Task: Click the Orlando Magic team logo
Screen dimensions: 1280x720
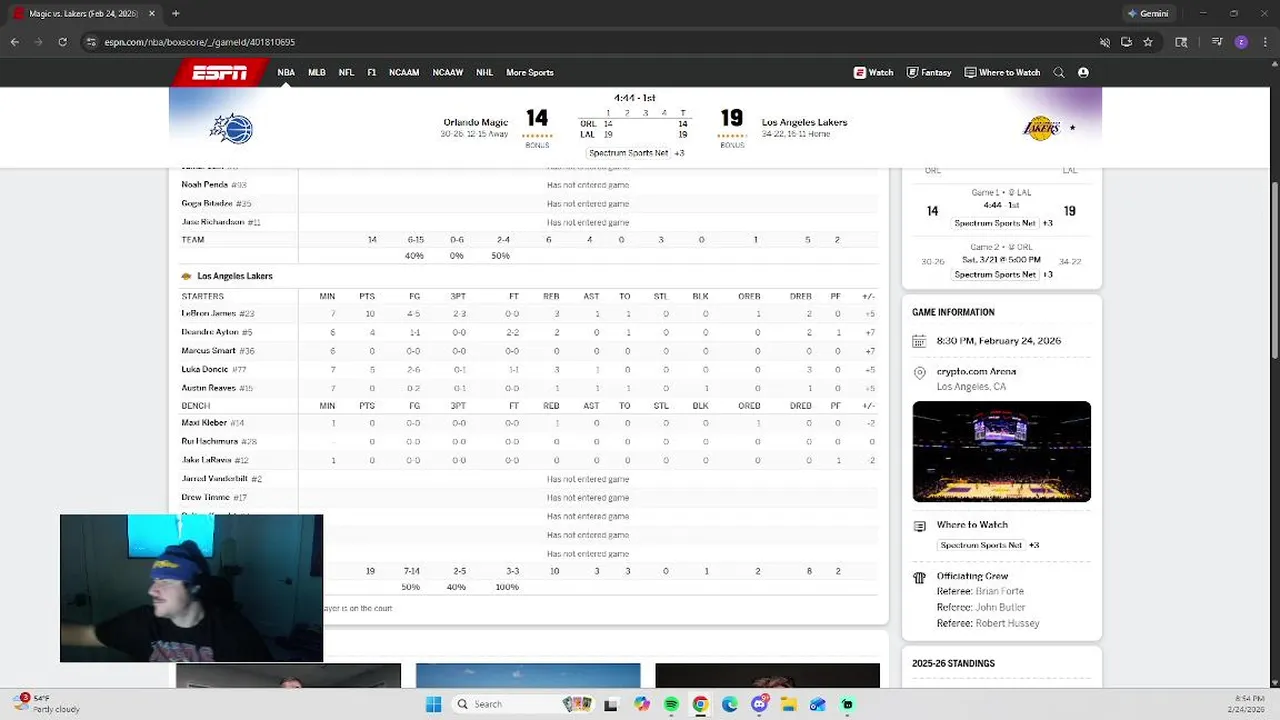Action: (x=232, y=128)
